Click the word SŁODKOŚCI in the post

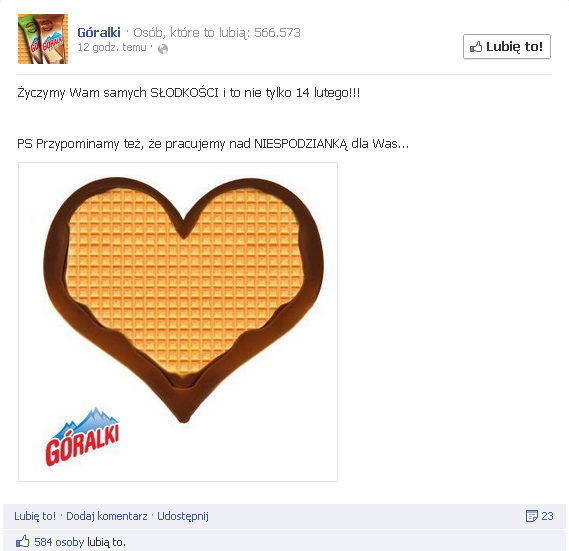184,93
